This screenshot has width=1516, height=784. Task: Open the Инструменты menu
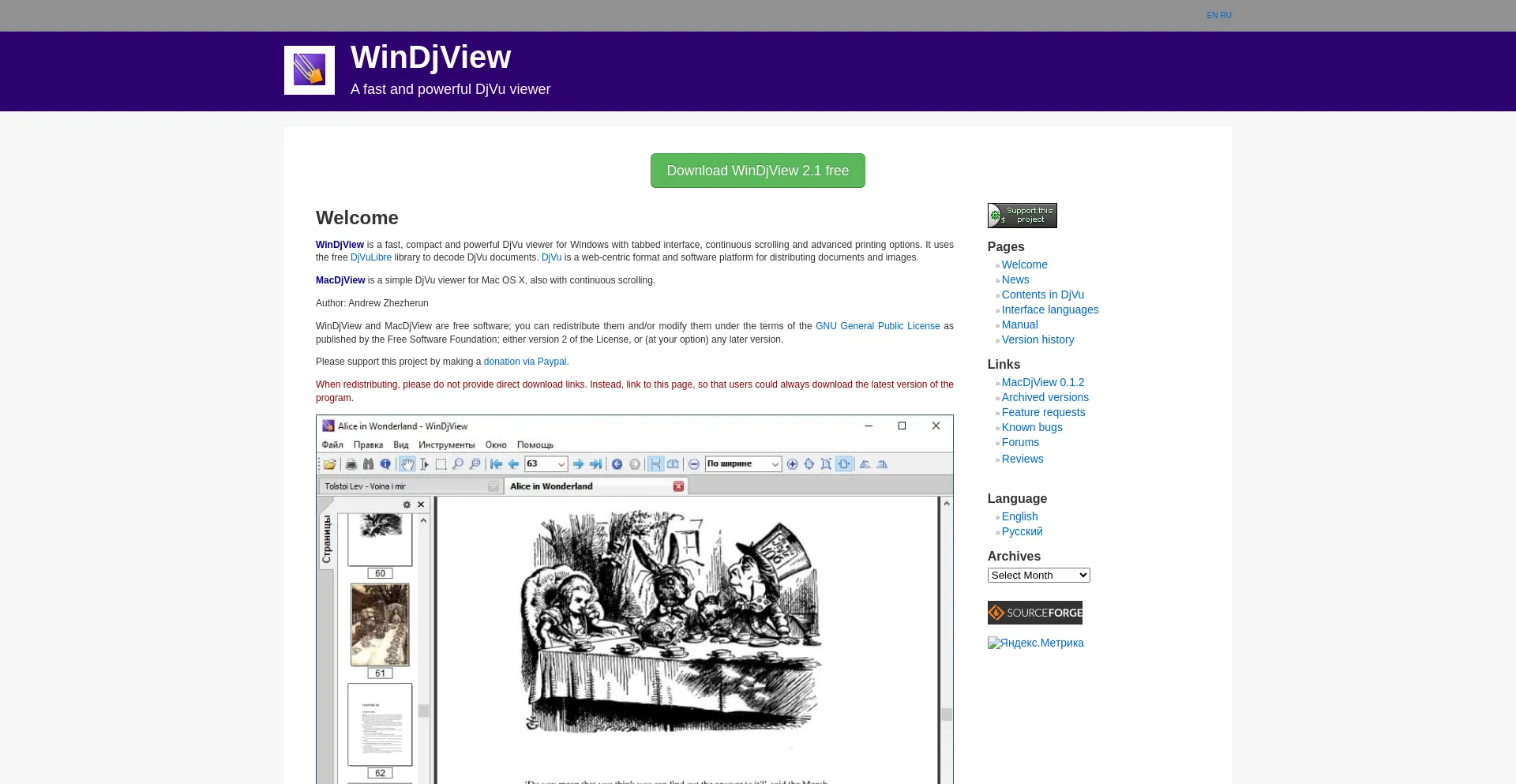[x=447, y=445]
